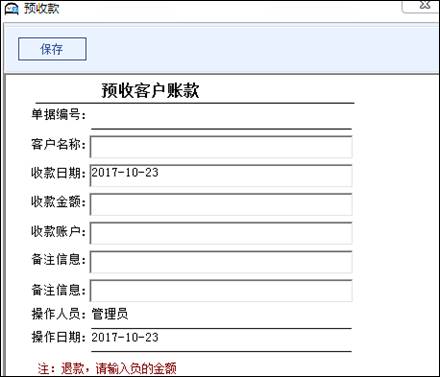Focus the first 备注信息 input field
This screenshot has height=377, width=440.
(221, 262)
